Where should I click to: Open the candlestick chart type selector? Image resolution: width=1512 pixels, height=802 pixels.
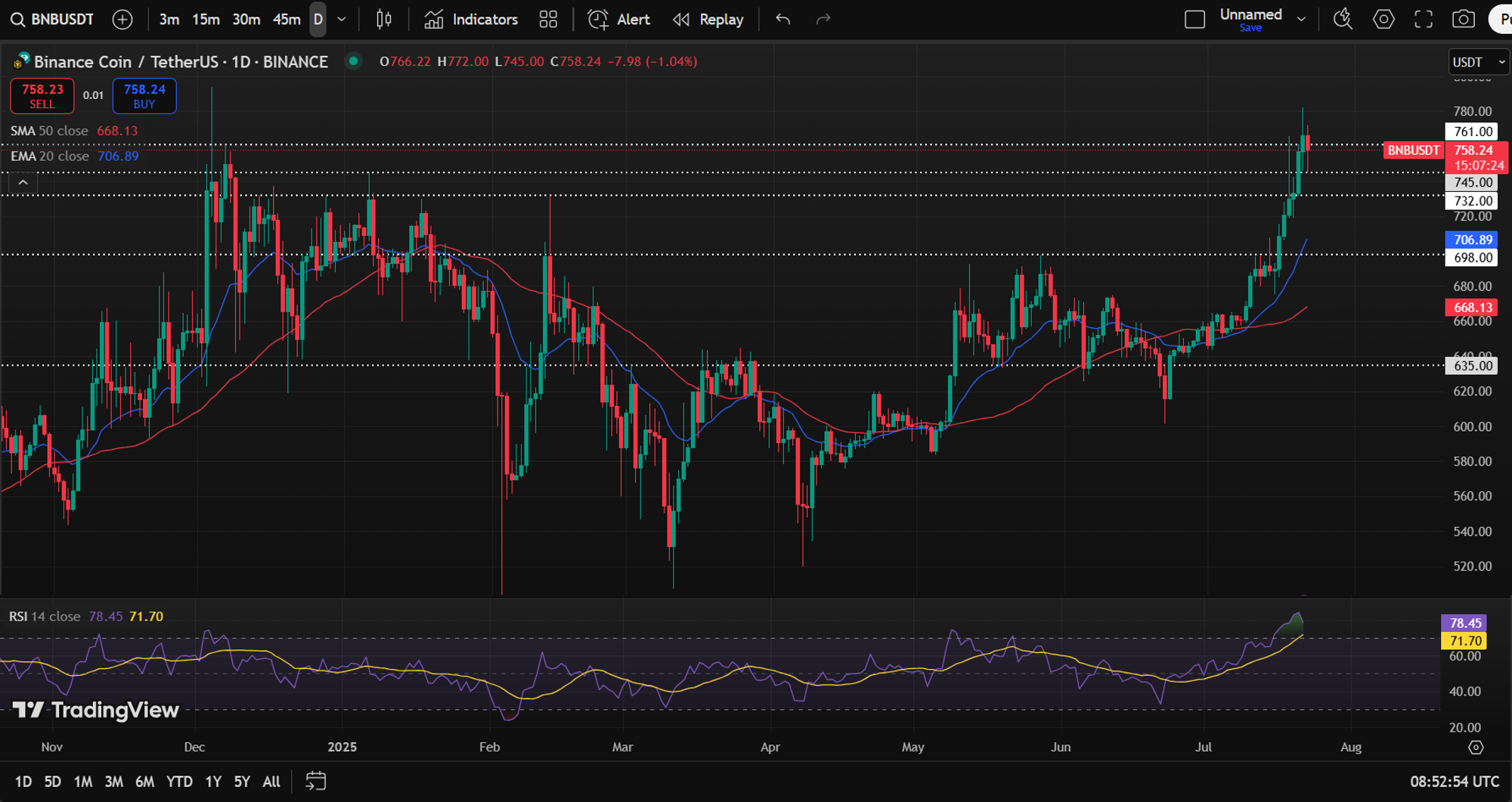pyautogui.click(x=384, y=20)
